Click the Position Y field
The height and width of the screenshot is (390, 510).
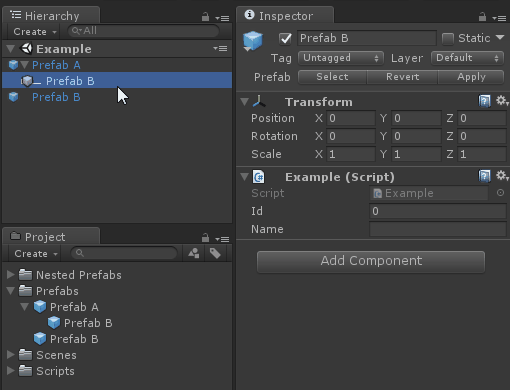pos(416,118)
